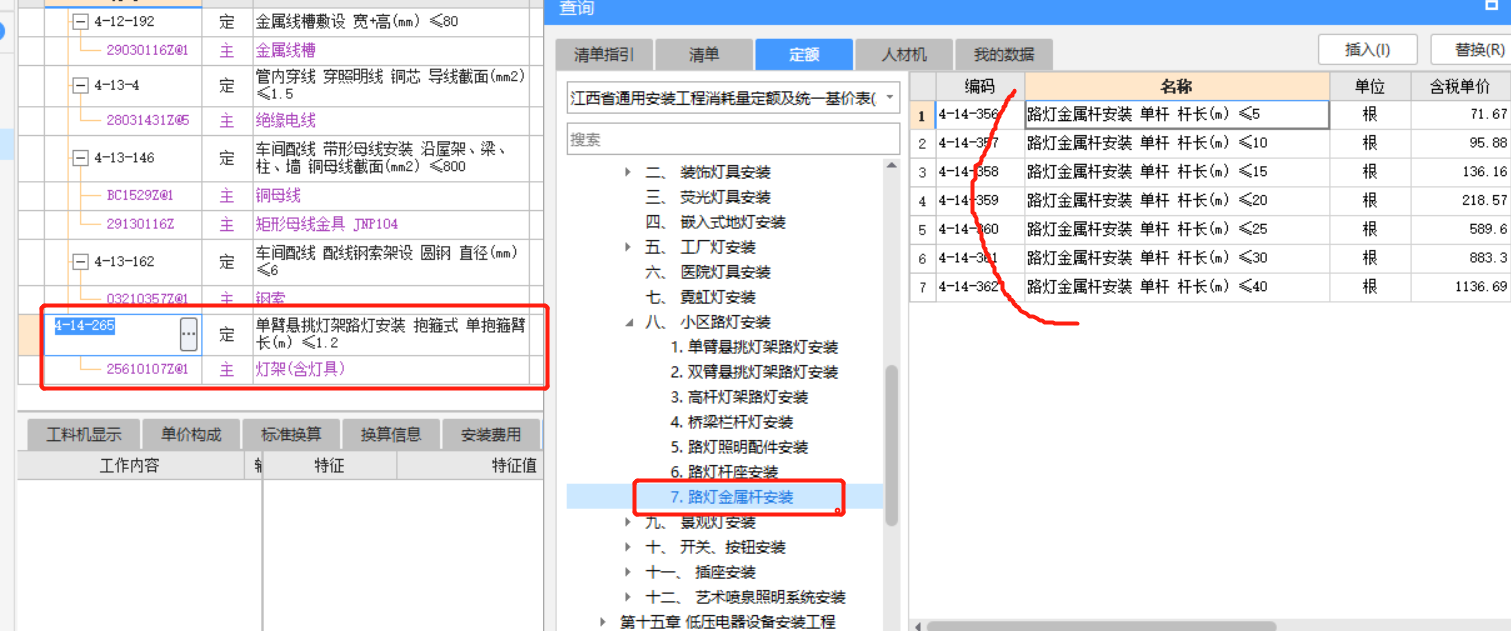Click the price cell 1136.69
Image resolution: width=1511 pixels, height=631 pixels.
click(1461, 287)
